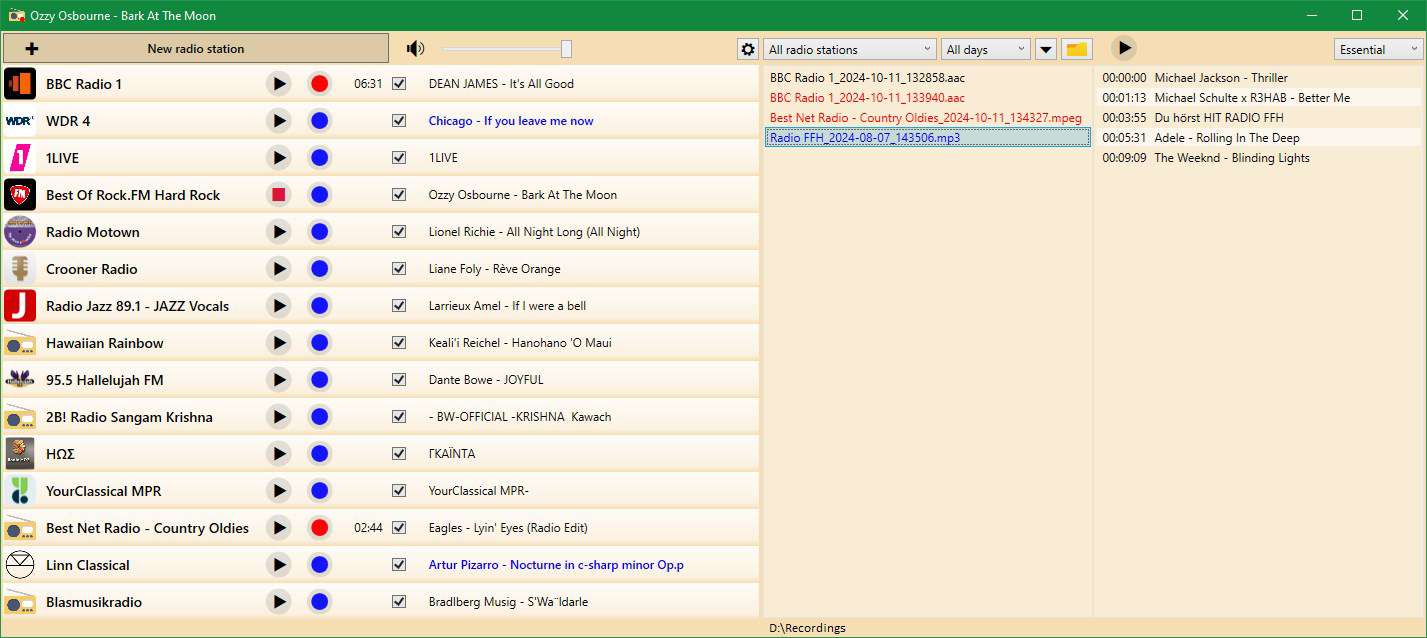This screenshot has height=638, width=1427.
Task: Play Radio Motown
Action: [x=279, y=232]
